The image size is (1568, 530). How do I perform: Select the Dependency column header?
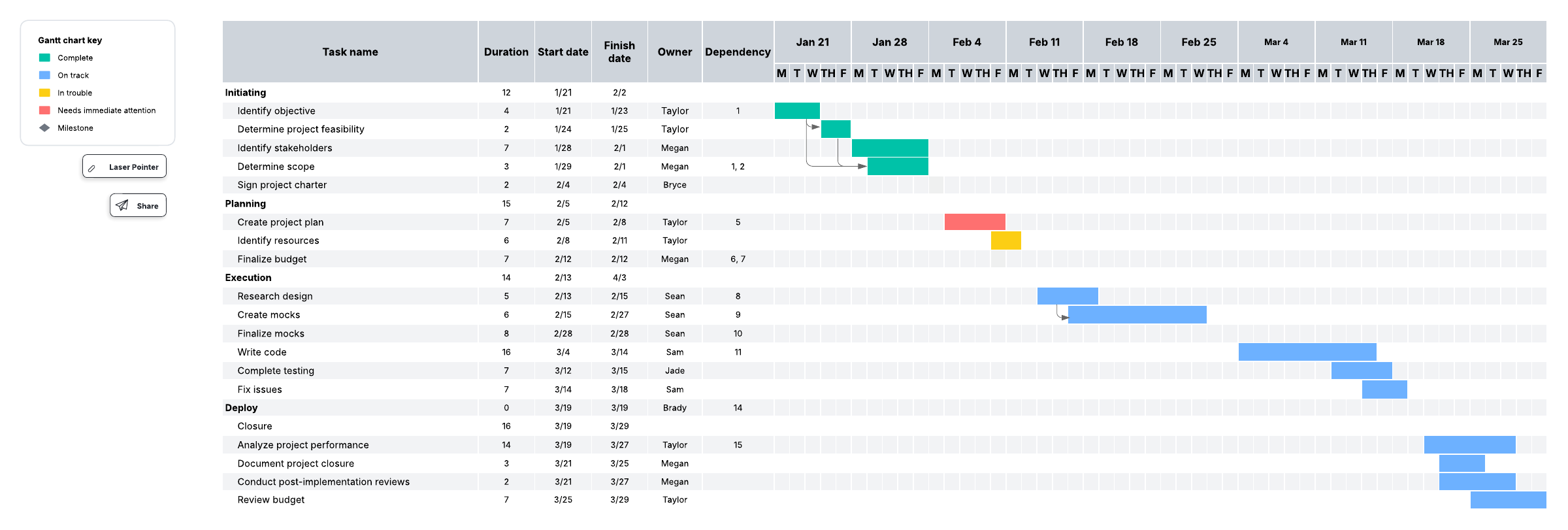pyautogui.click(x=738, y=52)
